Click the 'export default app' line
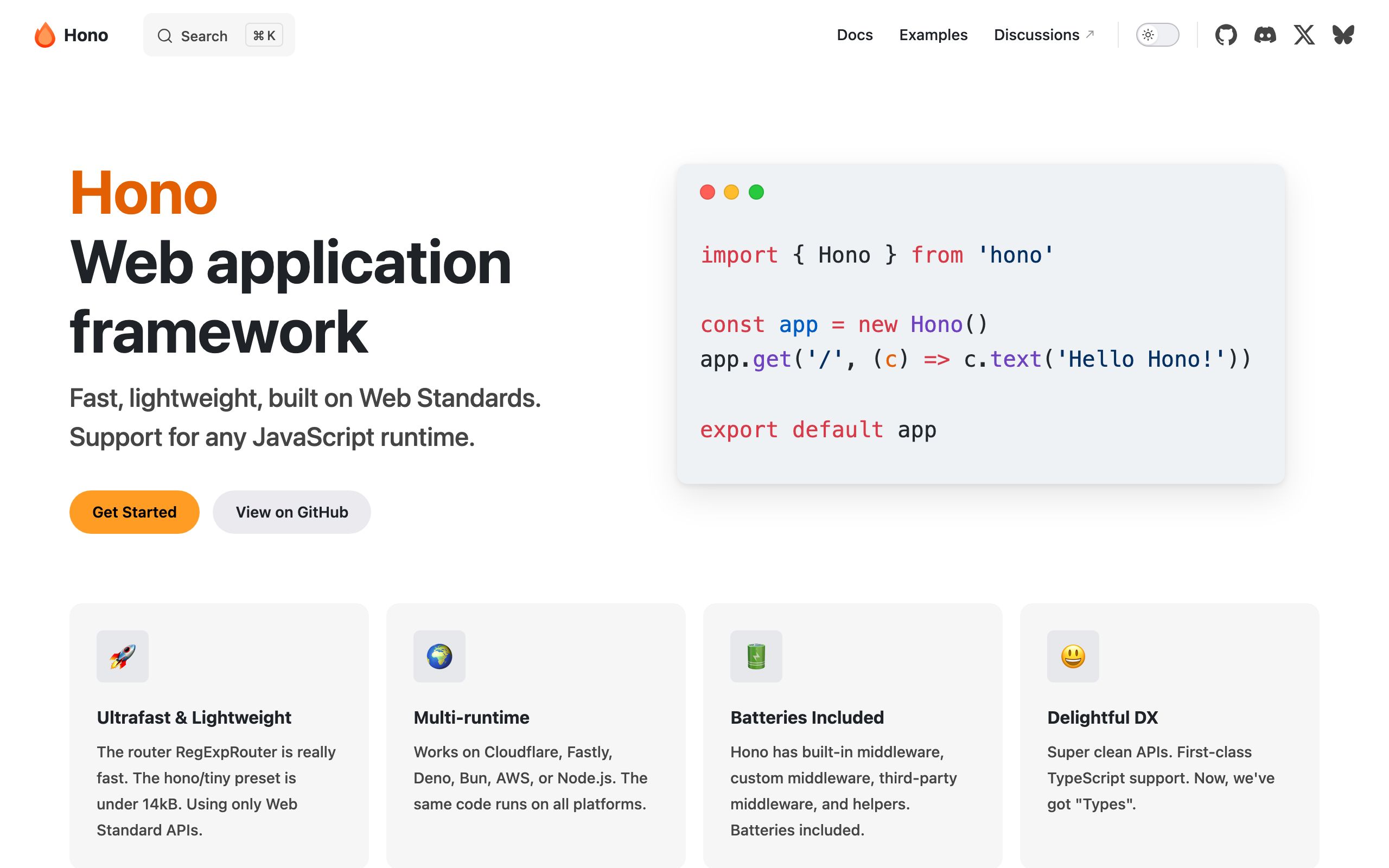1389x868 pixels. click(x=818, y=430)
